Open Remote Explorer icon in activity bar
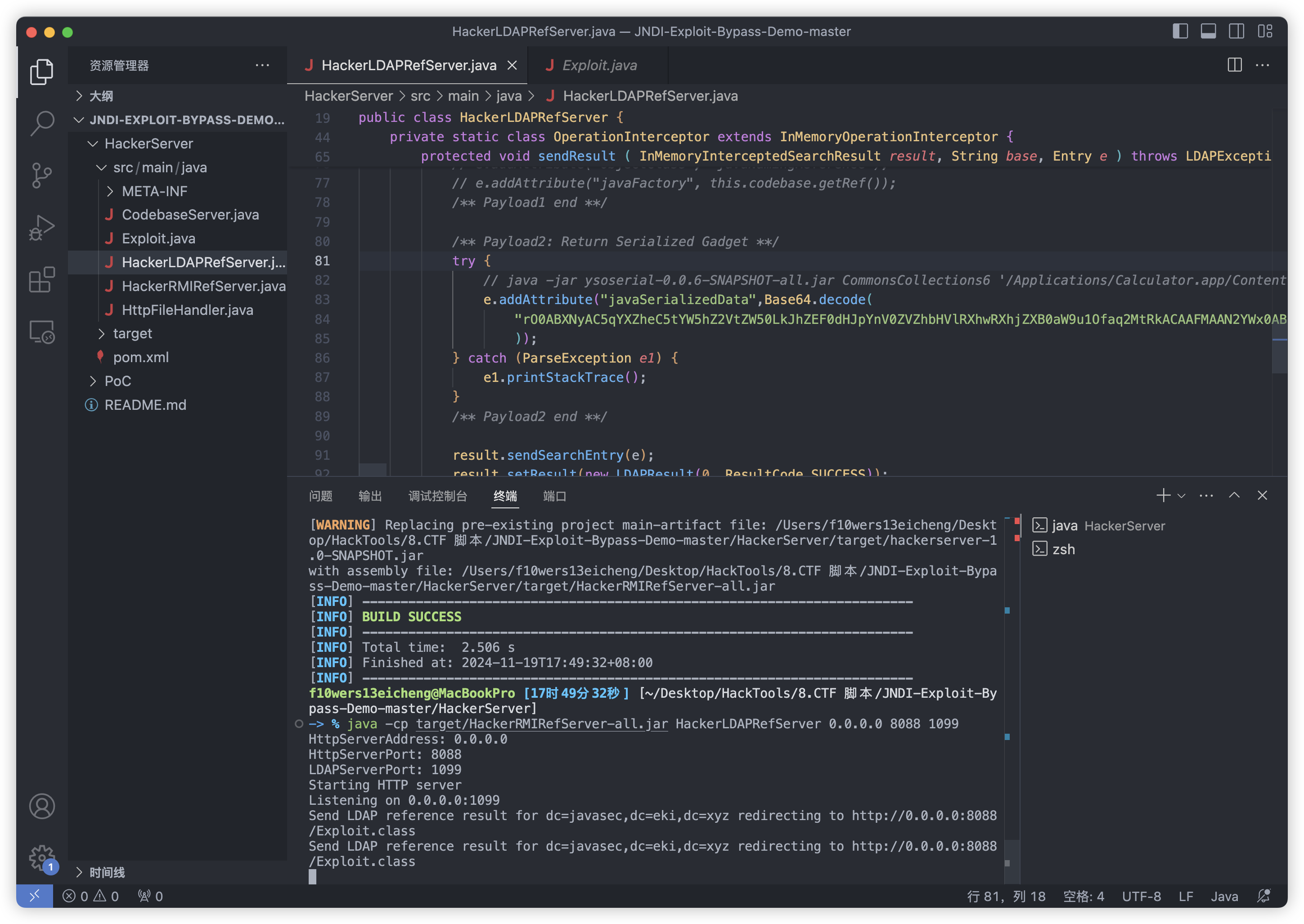 point(41,332)
